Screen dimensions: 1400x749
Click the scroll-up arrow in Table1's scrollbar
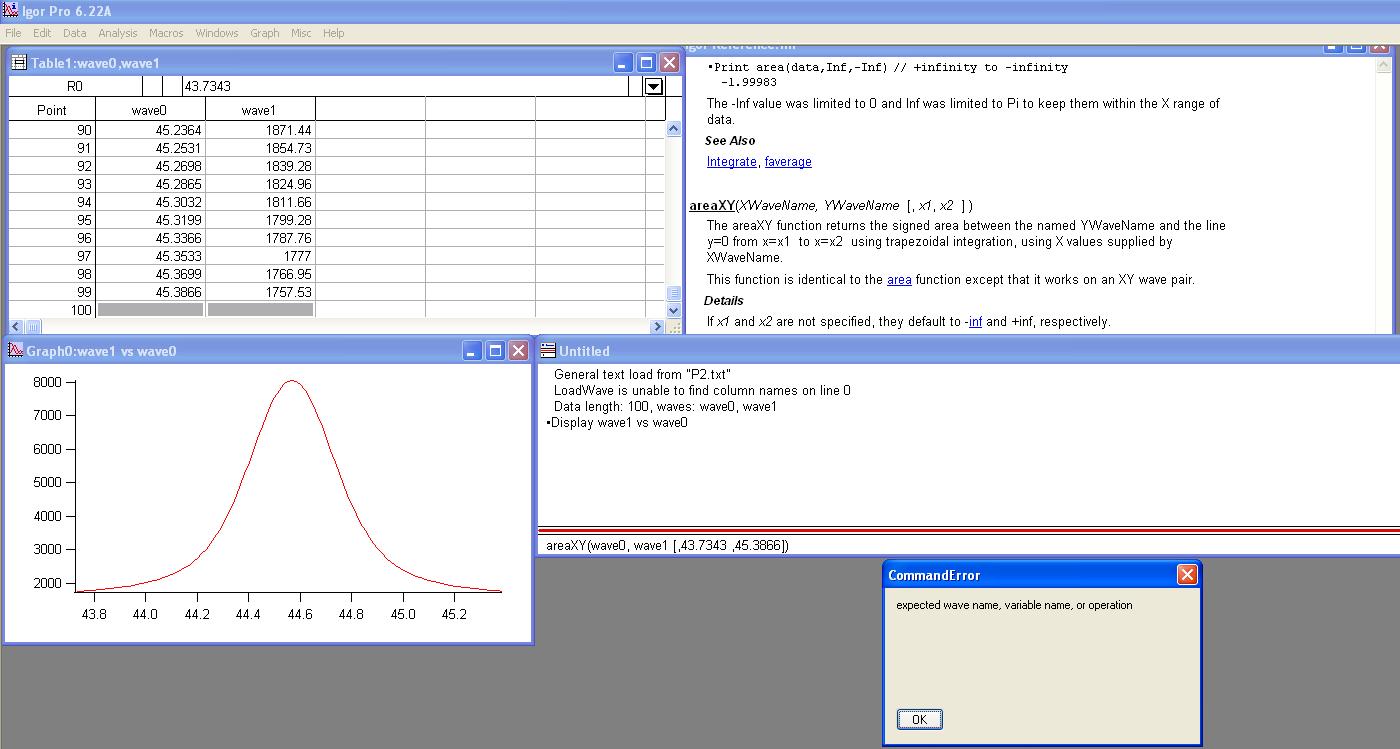[673, 128]
